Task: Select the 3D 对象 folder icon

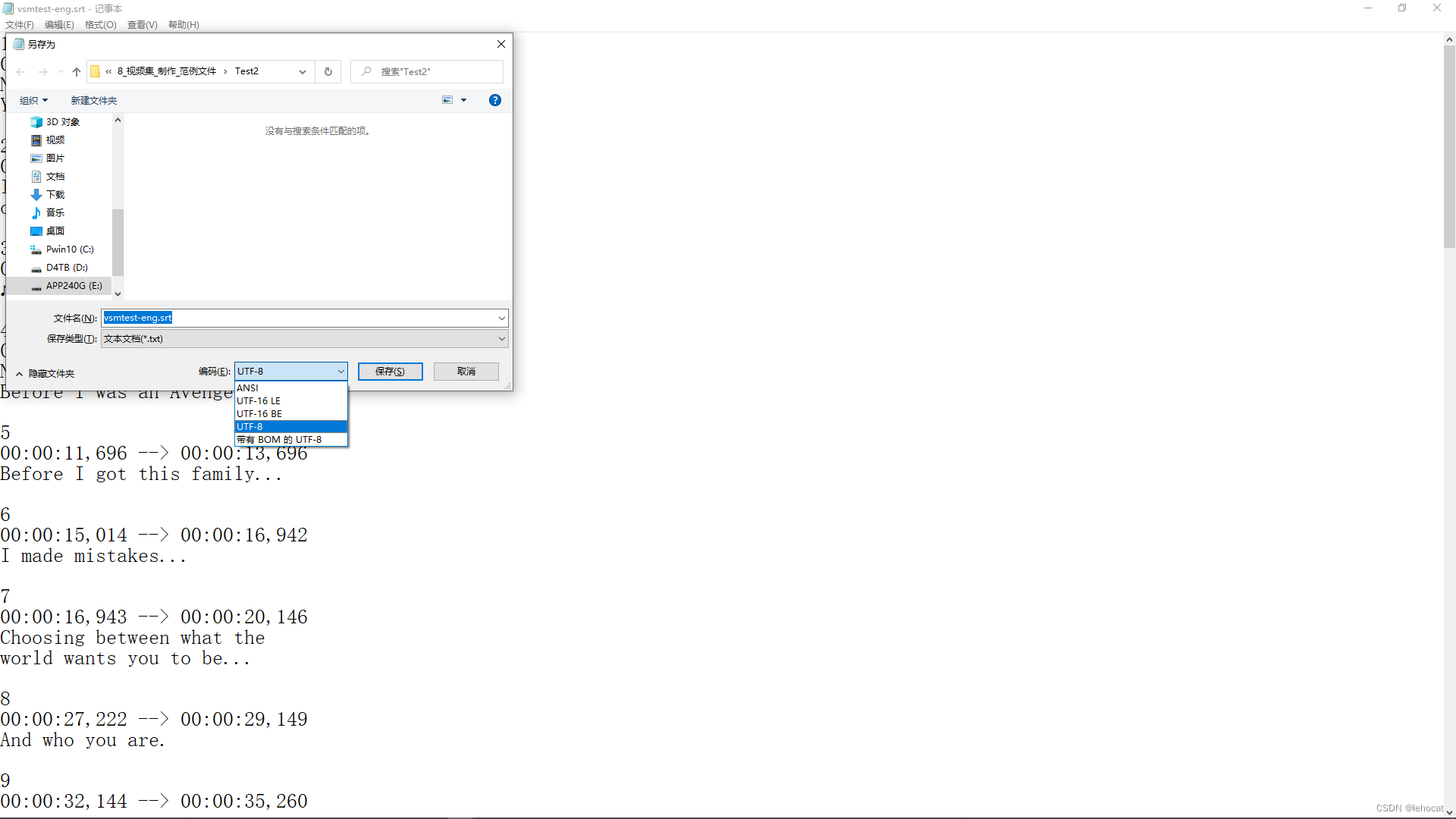Action: tap(36, 122)
